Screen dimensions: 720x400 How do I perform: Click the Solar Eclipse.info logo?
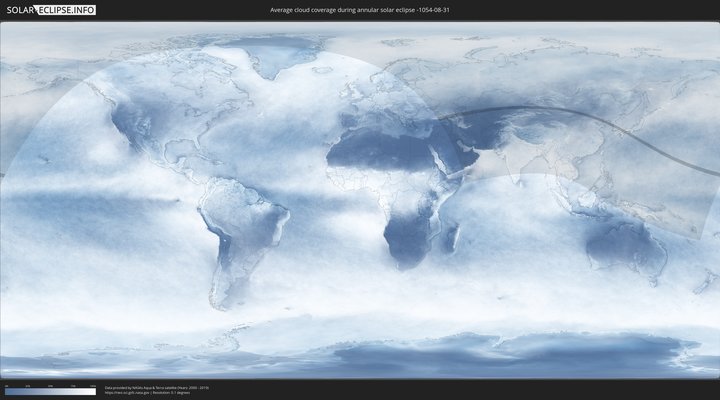tap(49, 10)
